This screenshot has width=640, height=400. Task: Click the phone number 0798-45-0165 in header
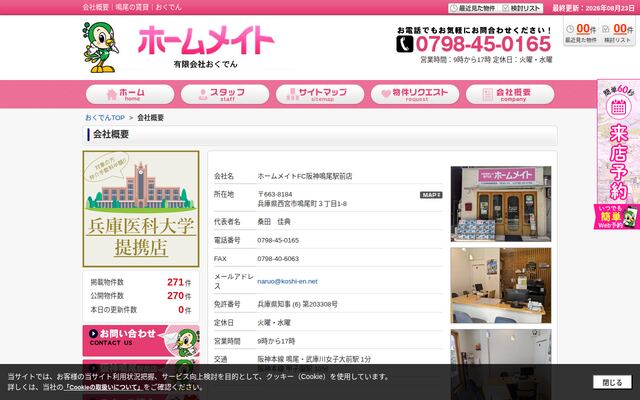pyautogui.click(x=483, y=44)
